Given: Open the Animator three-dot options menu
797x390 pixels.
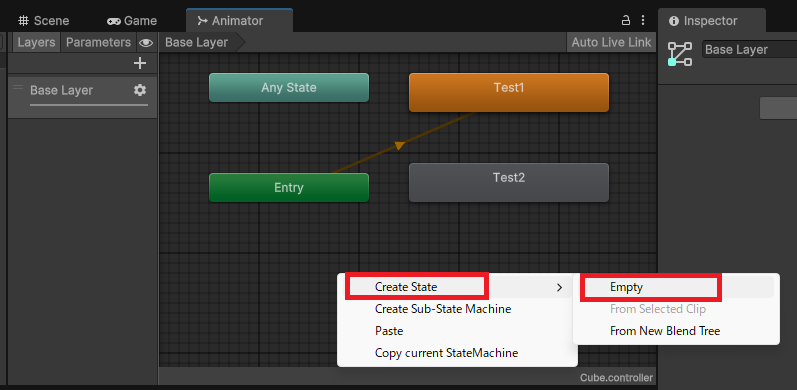Looking at the screenshot, I should point(643,20).
